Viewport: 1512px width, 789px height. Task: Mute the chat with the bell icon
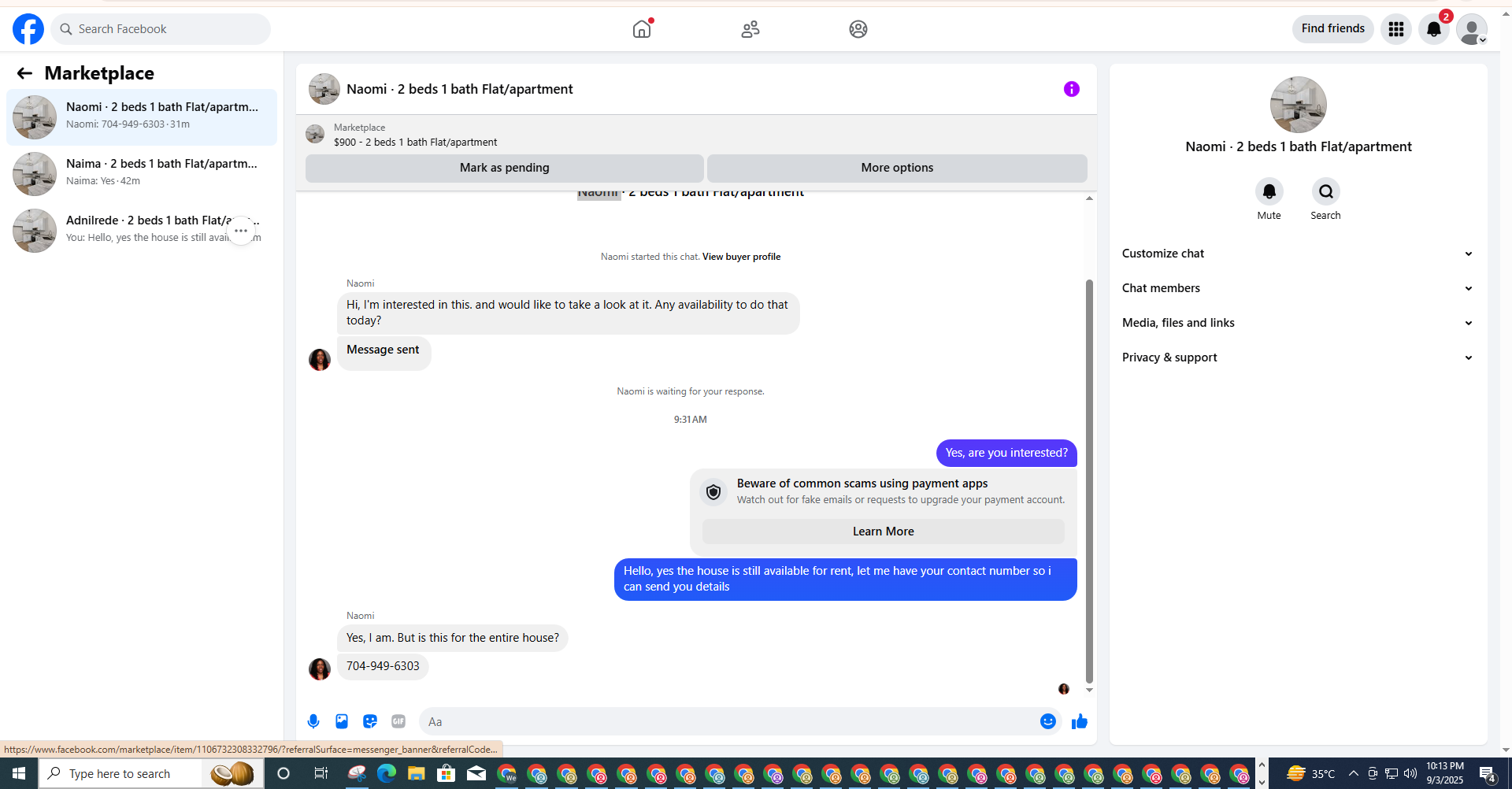pos(1269,191)
